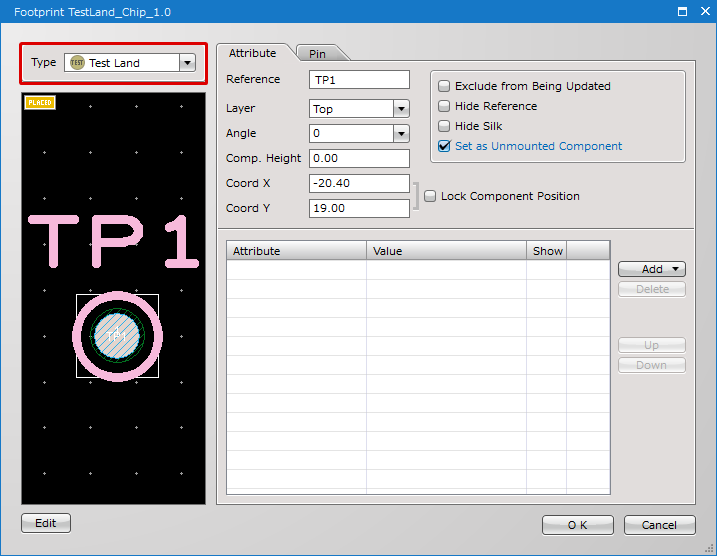717x556 pixels.
Task: Click the Comp. Height input field
Action: point(359,158)
